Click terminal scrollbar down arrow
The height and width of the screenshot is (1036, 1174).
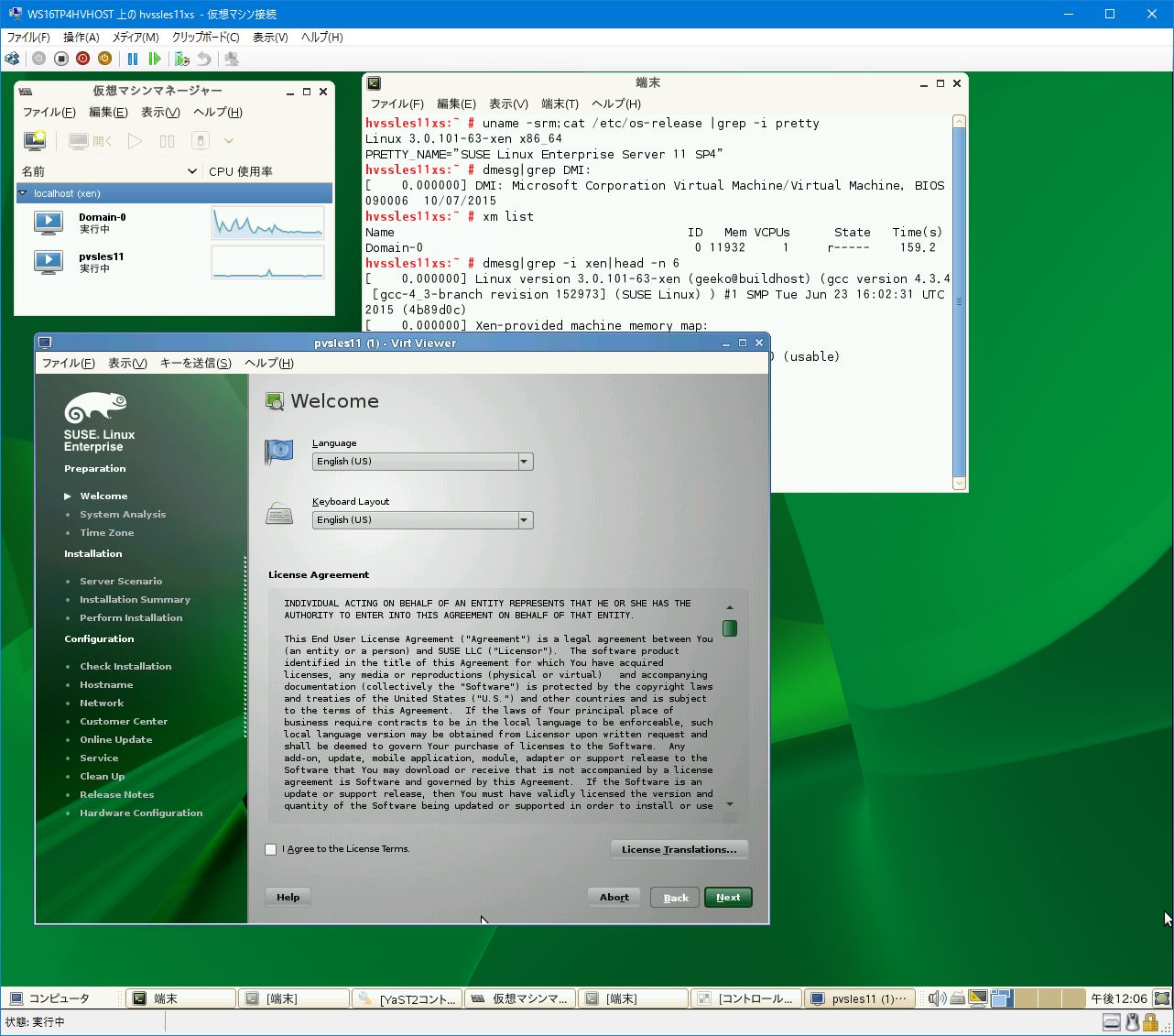(959, 484)
